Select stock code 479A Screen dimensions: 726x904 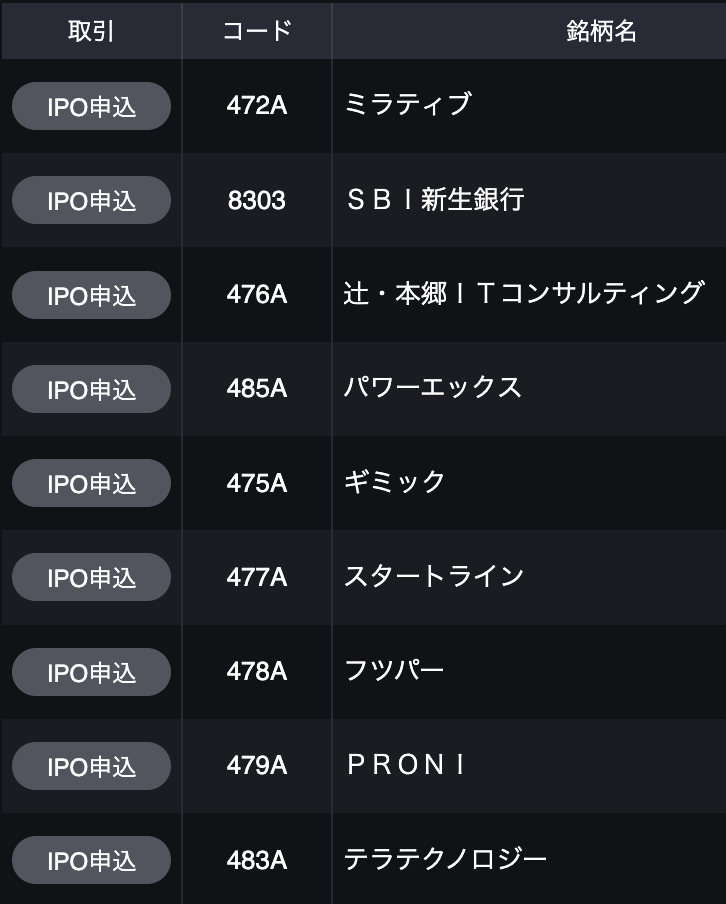pyautogui.click(x=256, y=766)
